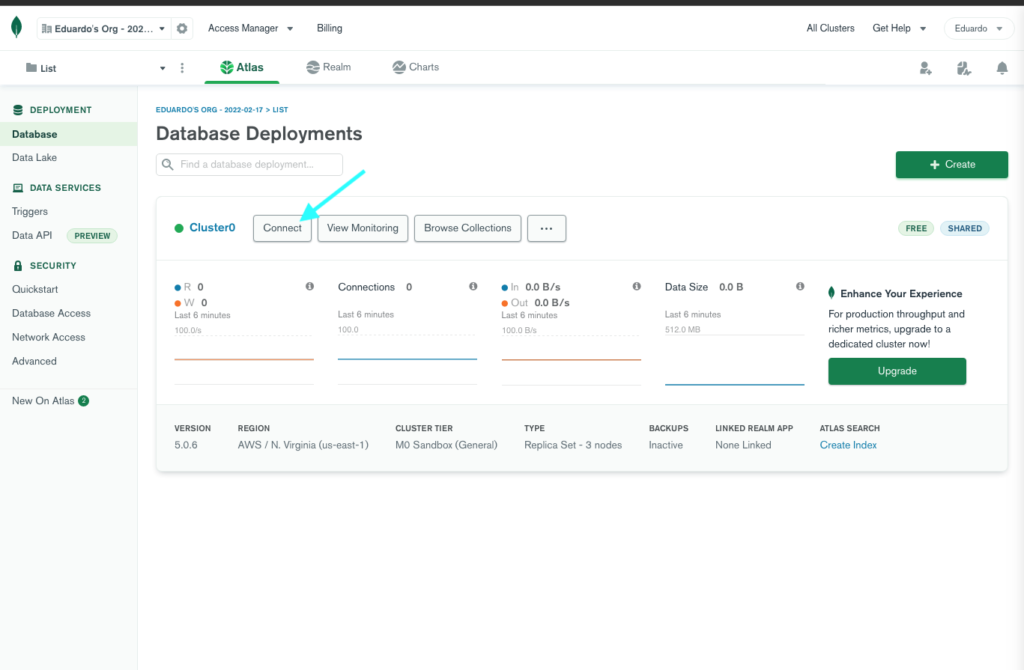Open the cluster more options ellipsis menu
The width and height of the screenshot is (1024, 670).
click(x=547, y=229)
